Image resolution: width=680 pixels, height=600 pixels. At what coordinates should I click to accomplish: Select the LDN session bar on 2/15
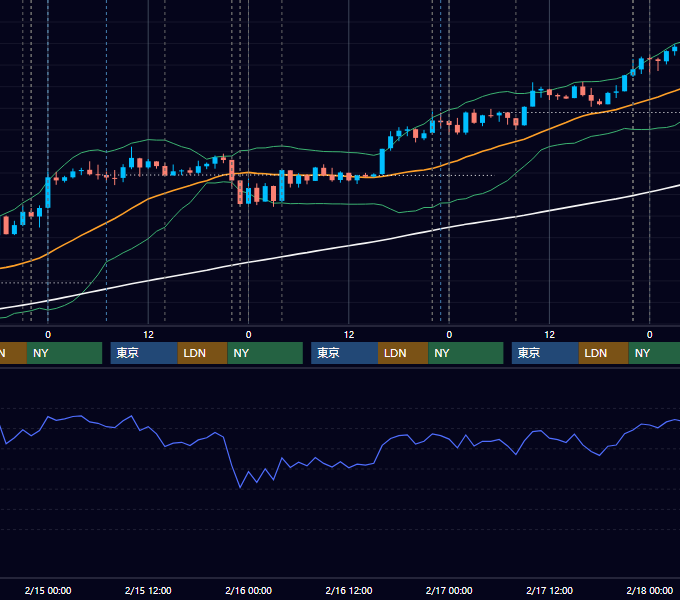(203, 353)
